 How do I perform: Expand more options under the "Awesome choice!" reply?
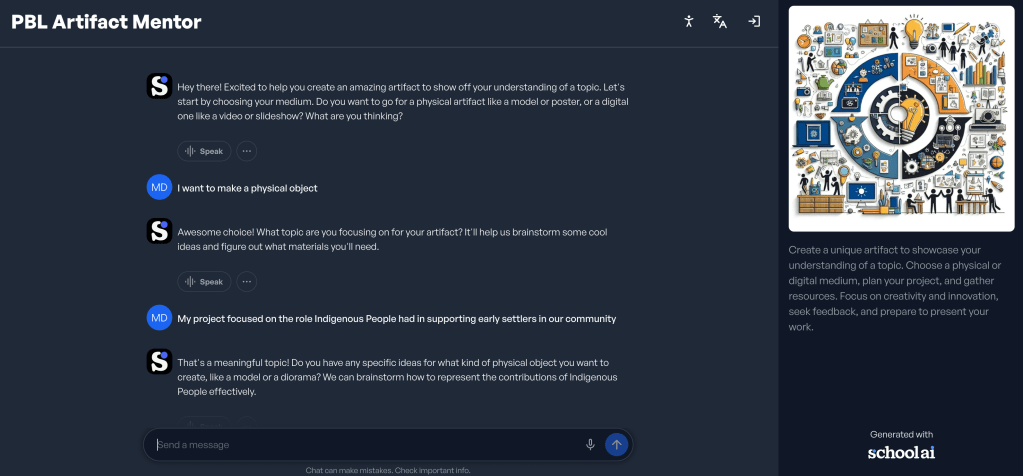point(246,282)
